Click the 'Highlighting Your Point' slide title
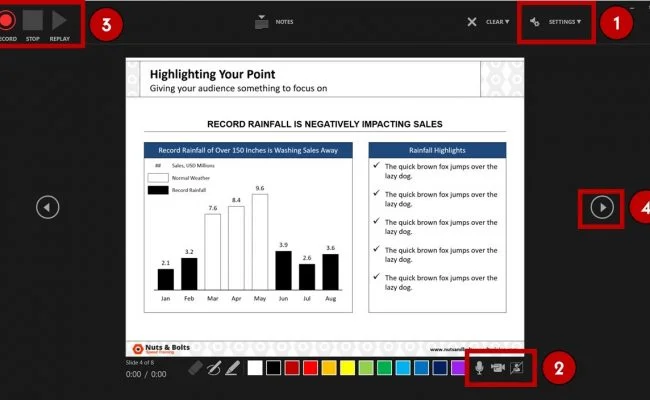Screen dimensions: 650x400 [212, 75]
